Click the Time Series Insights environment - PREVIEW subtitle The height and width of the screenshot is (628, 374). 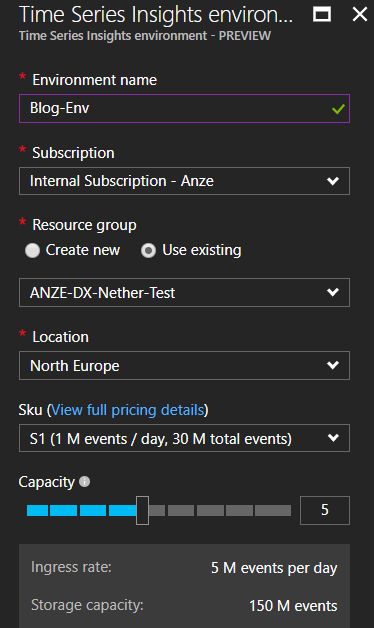point(145,36)
